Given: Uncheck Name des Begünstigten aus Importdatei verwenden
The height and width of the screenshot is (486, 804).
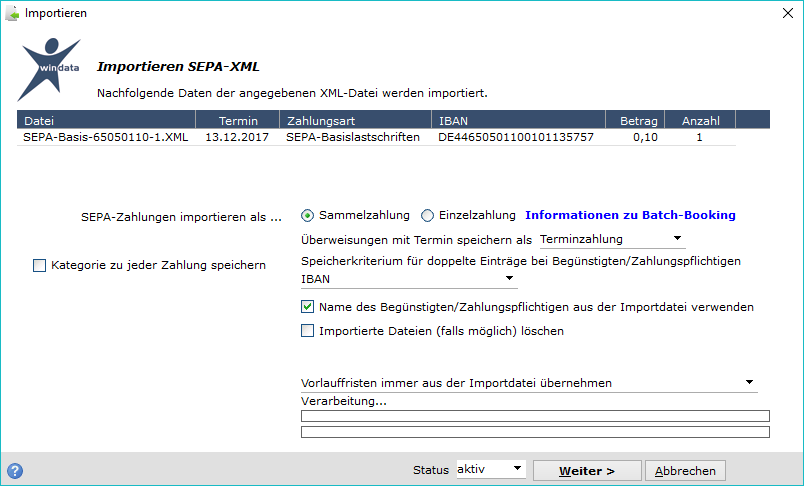Looking at the screenshot, I should [307, 307].
